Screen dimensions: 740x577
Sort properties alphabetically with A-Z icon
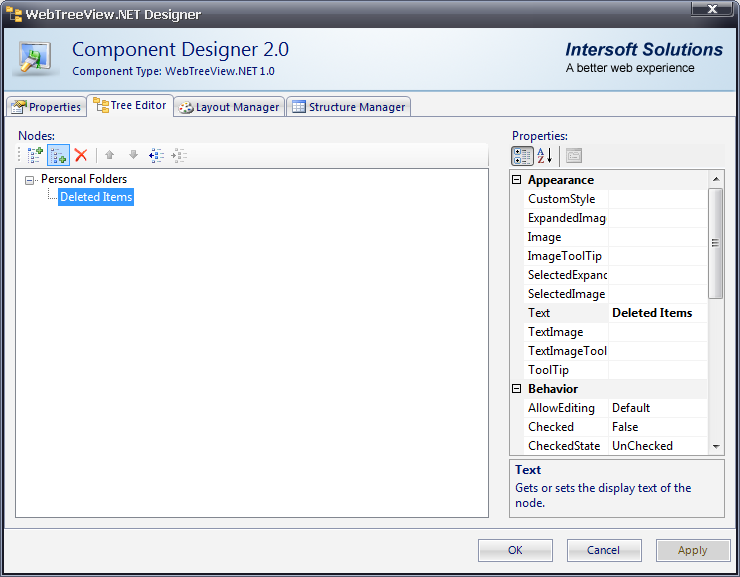pyautogui.click(x=545, y=156)
